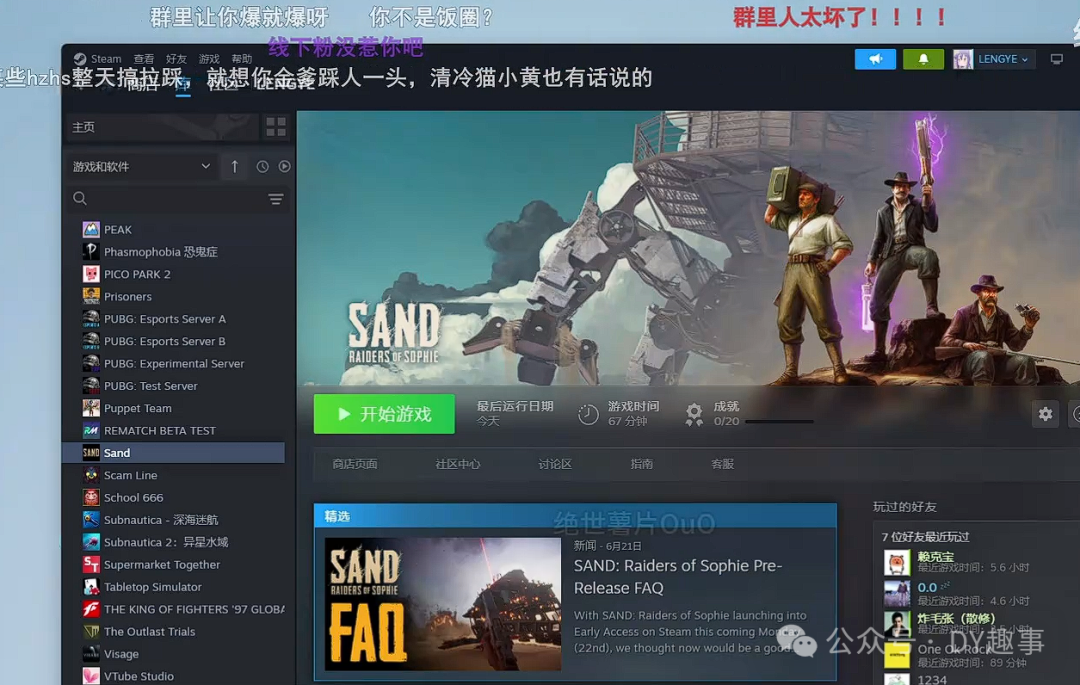Click the megaphone announcements button
The image size is (1080, 685).
click(875, 59)
